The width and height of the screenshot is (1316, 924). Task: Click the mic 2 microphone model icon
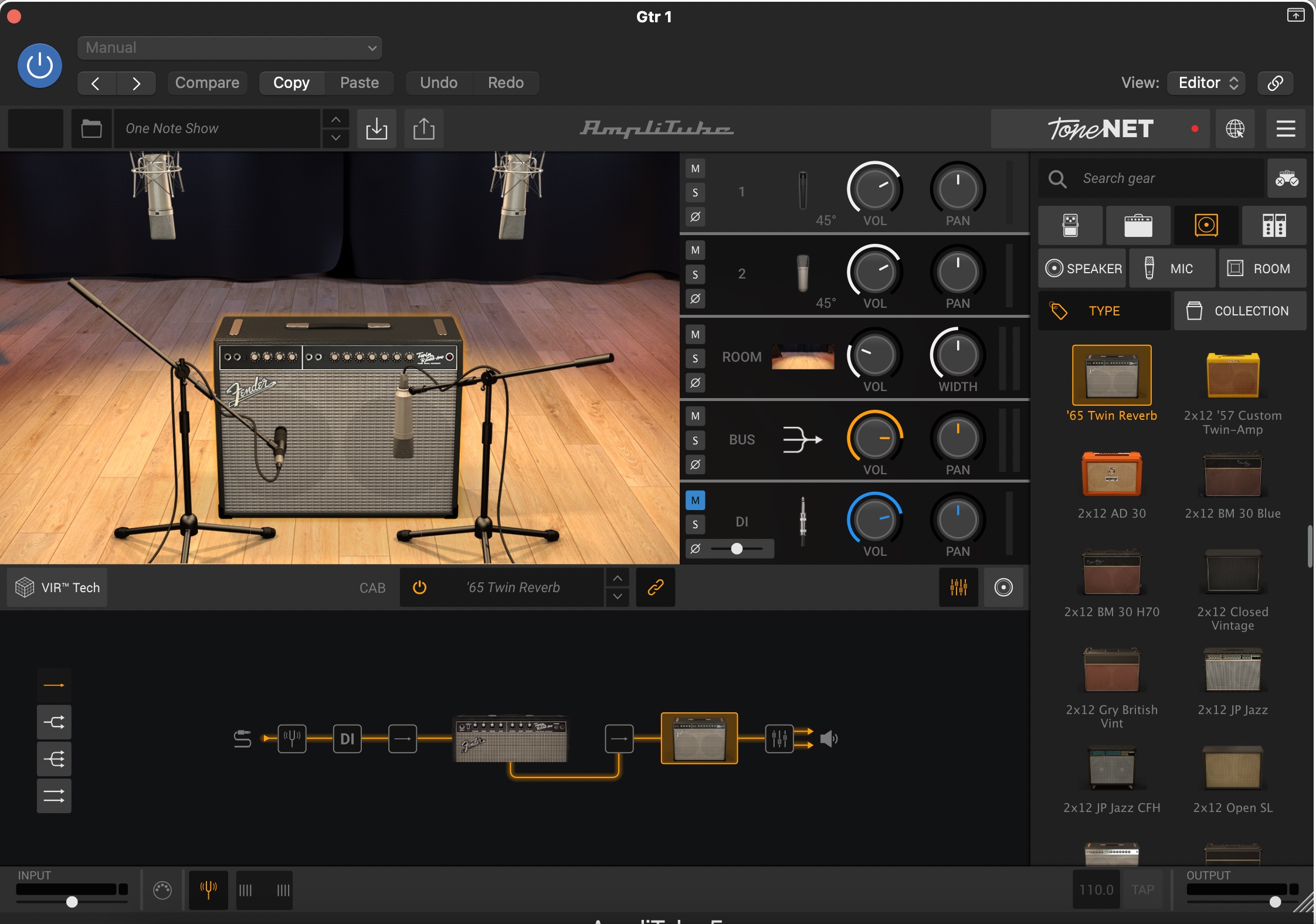coord(803,273)
